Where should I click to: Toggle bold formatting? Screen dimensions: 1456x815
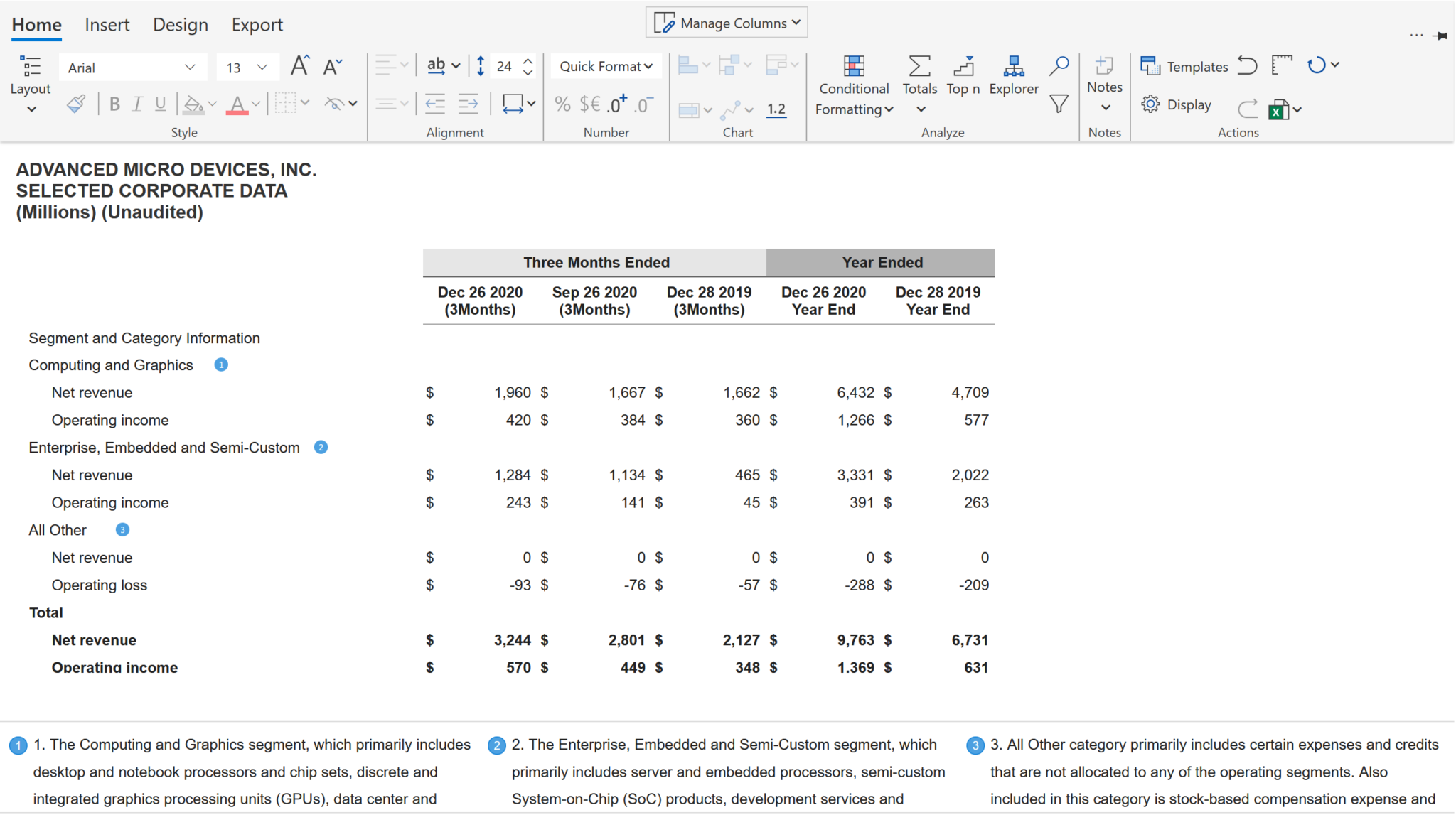[x=114, y=104]
